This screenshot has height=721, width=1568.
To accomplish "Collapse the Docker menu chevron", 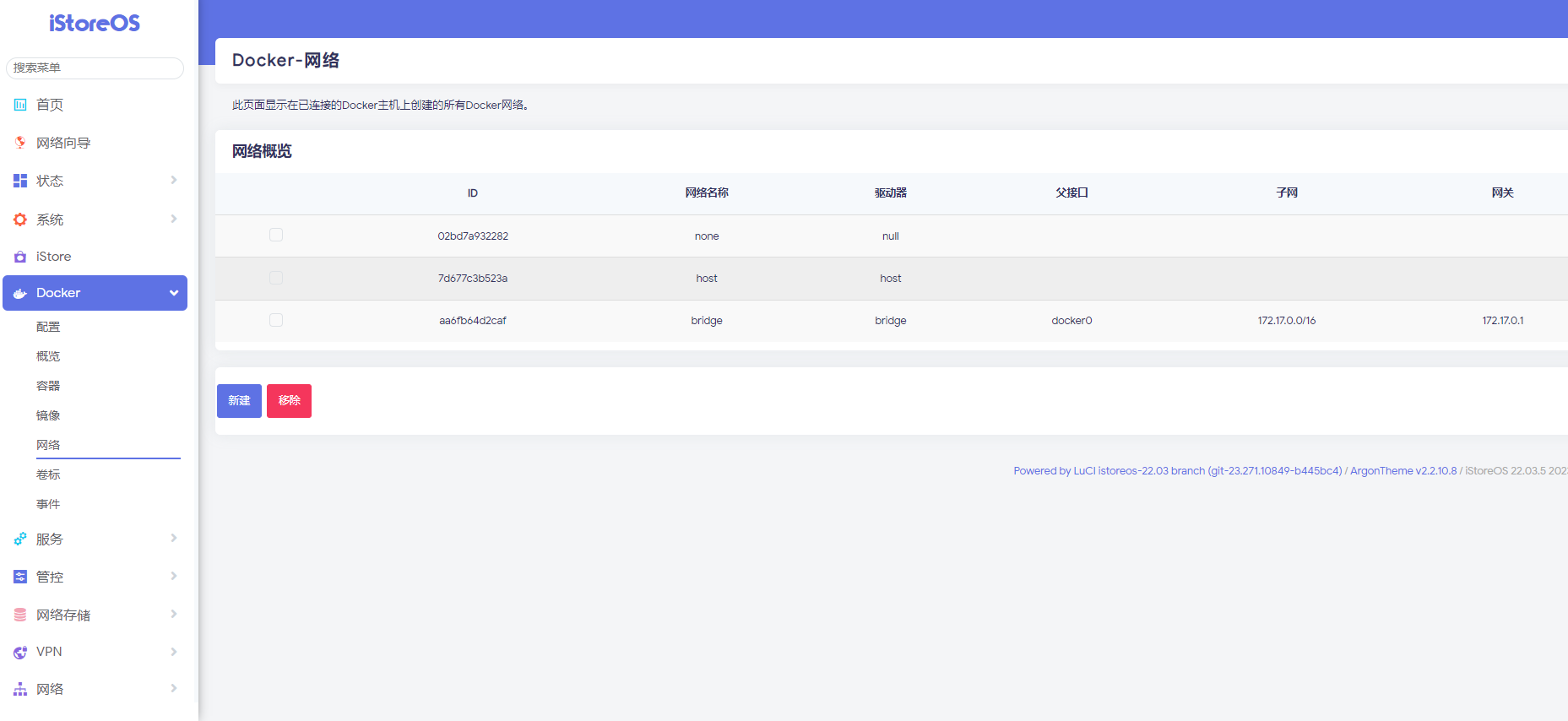I will (x=174, y=293).
